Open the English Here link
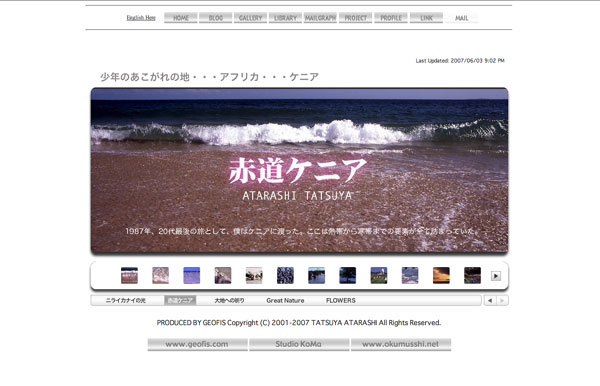 click(x=141, y=18)
